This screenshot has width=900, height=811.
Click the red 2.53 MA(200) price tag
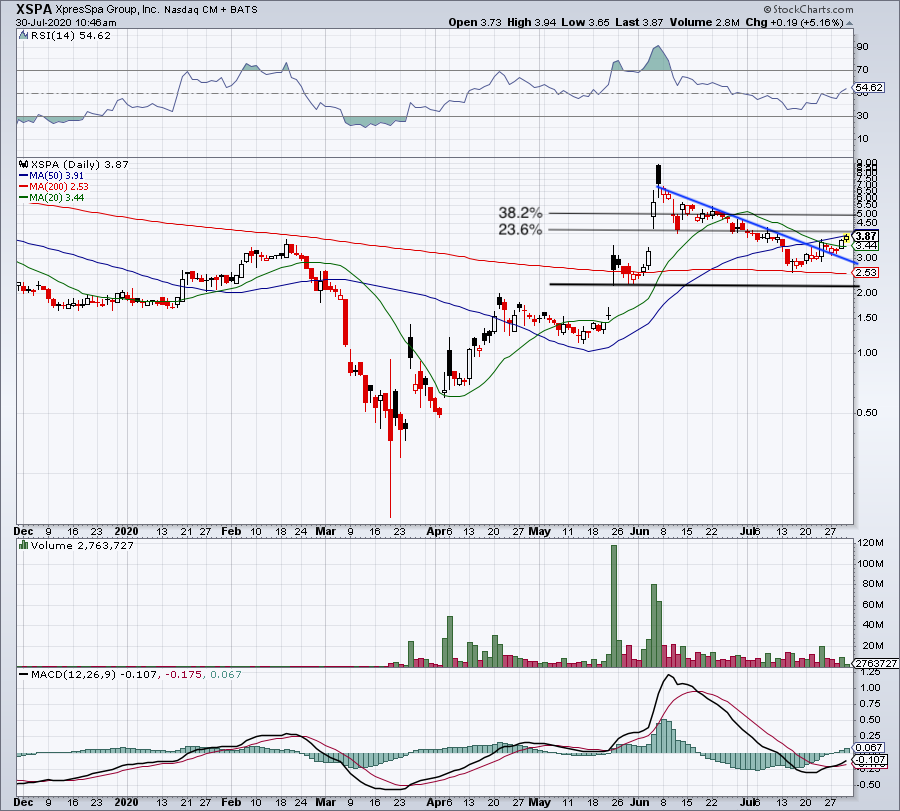(x=867, y=273)
